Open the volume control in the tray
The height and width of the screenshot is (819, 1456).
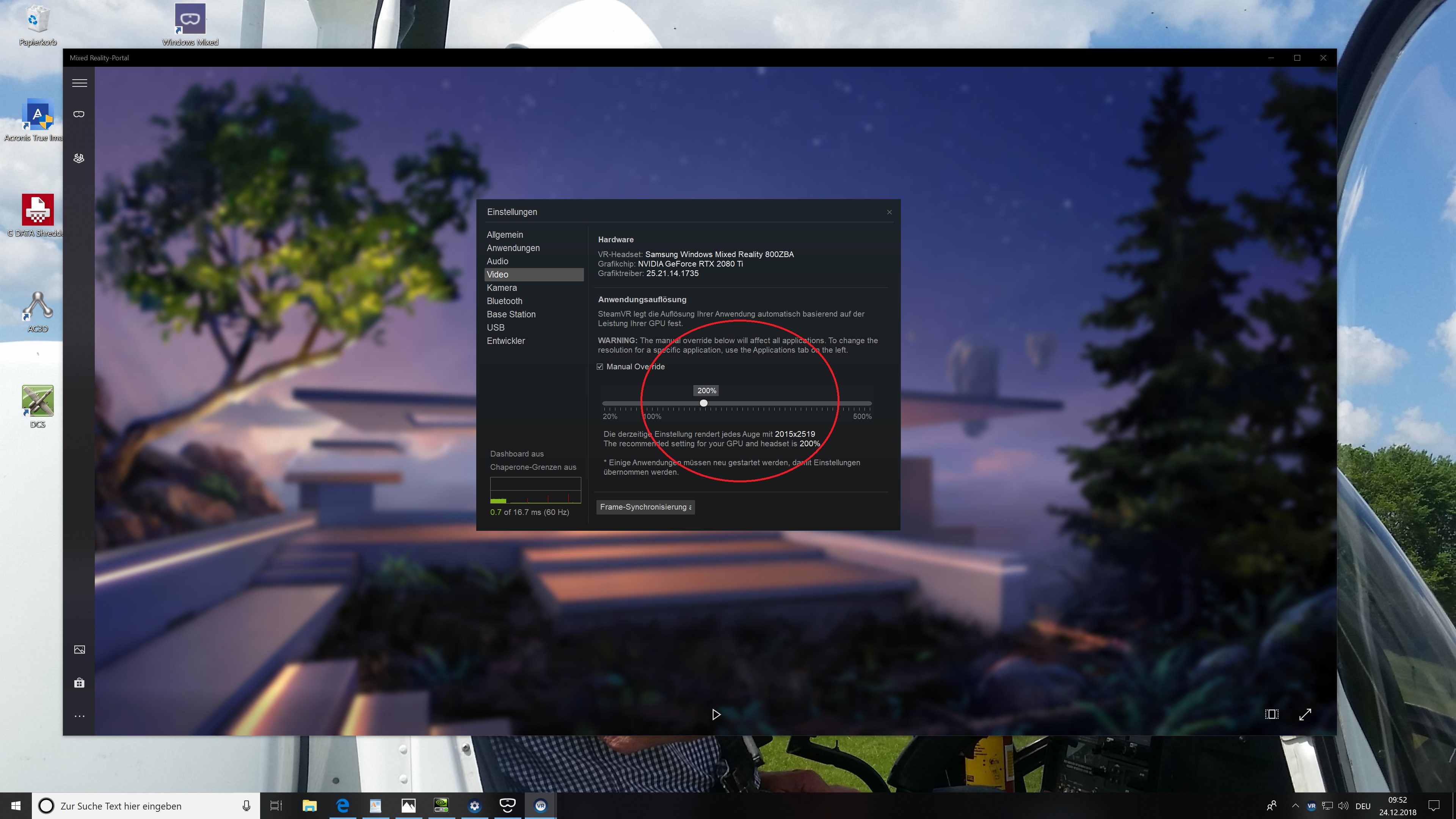(1343, 806)
